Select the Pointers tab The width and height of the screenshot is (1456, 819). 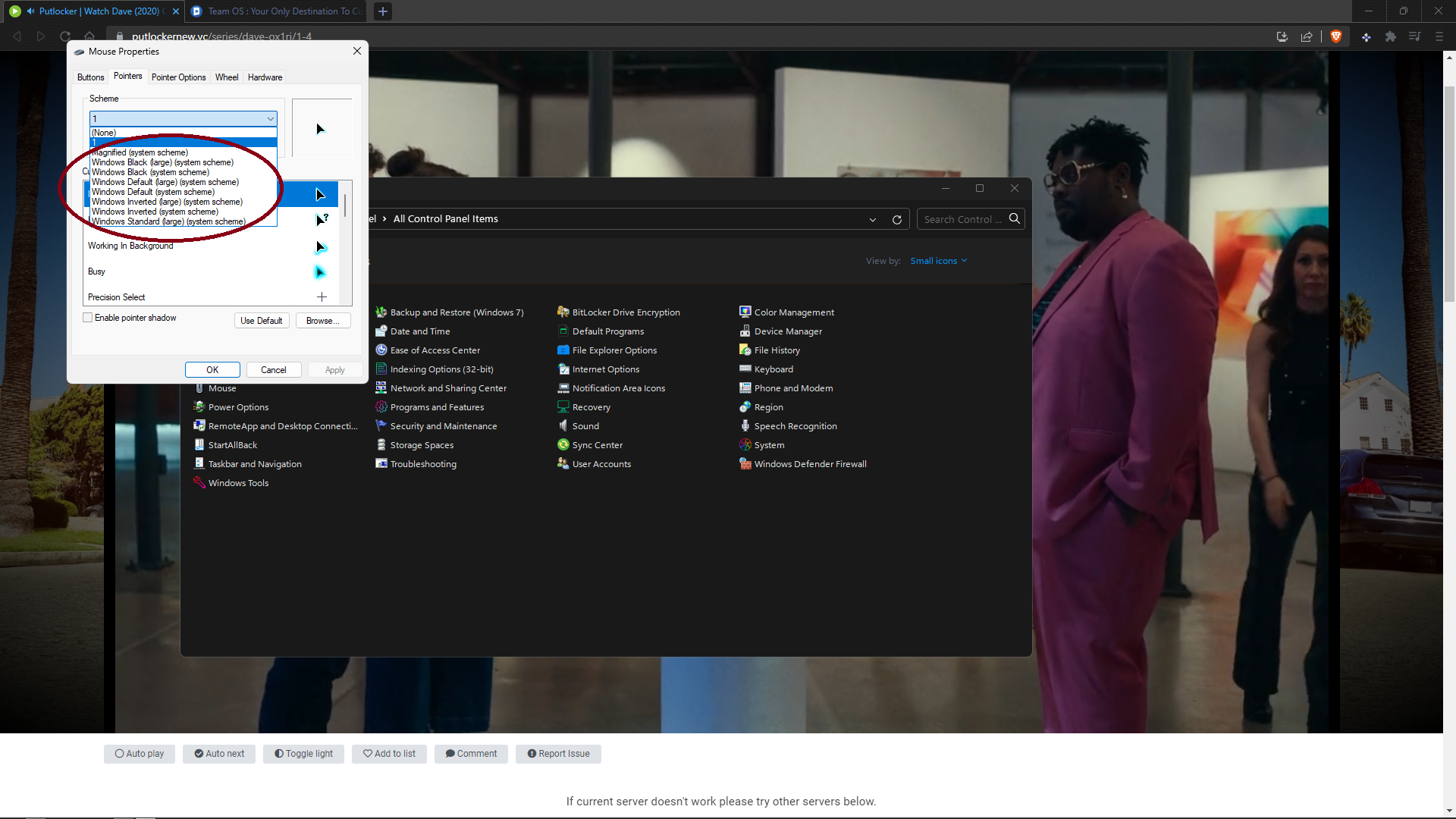click(x=127, y=76)
